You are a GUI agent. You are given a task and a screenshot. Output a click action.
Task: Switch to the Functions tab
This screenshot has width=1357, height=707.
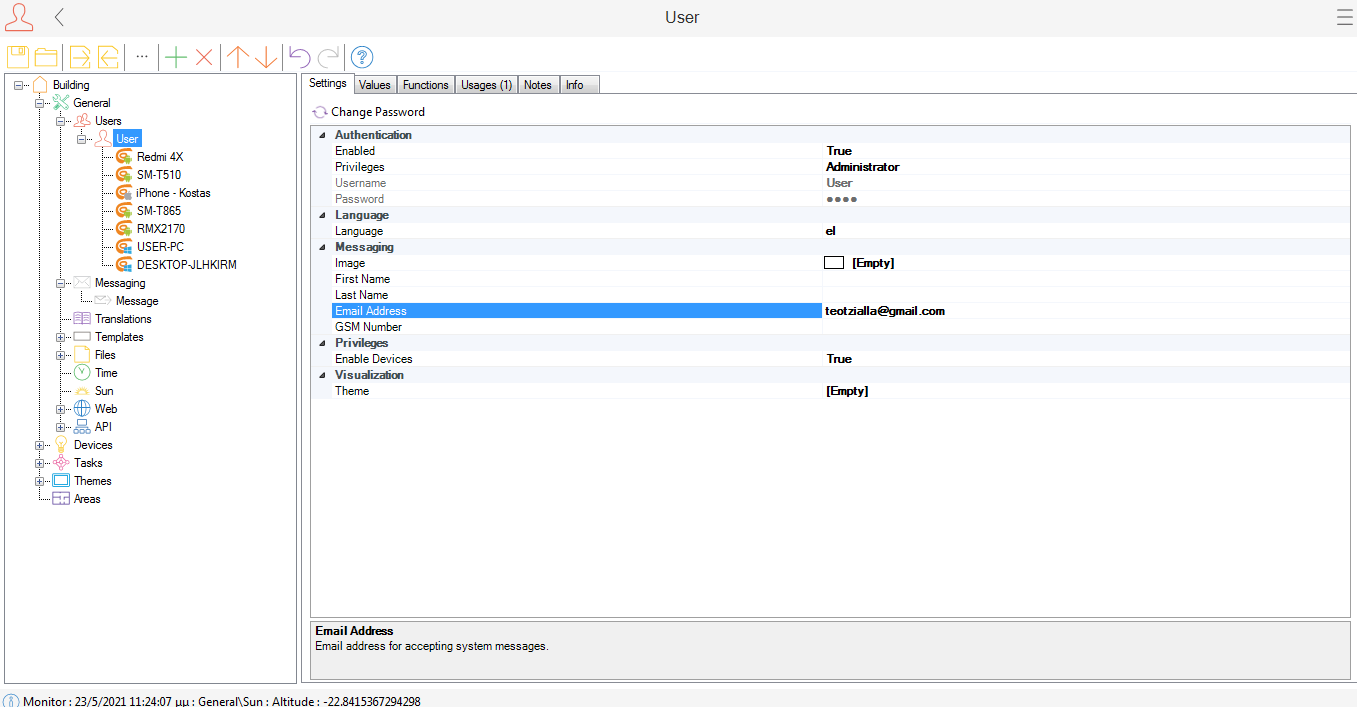(x=425, y=85)
